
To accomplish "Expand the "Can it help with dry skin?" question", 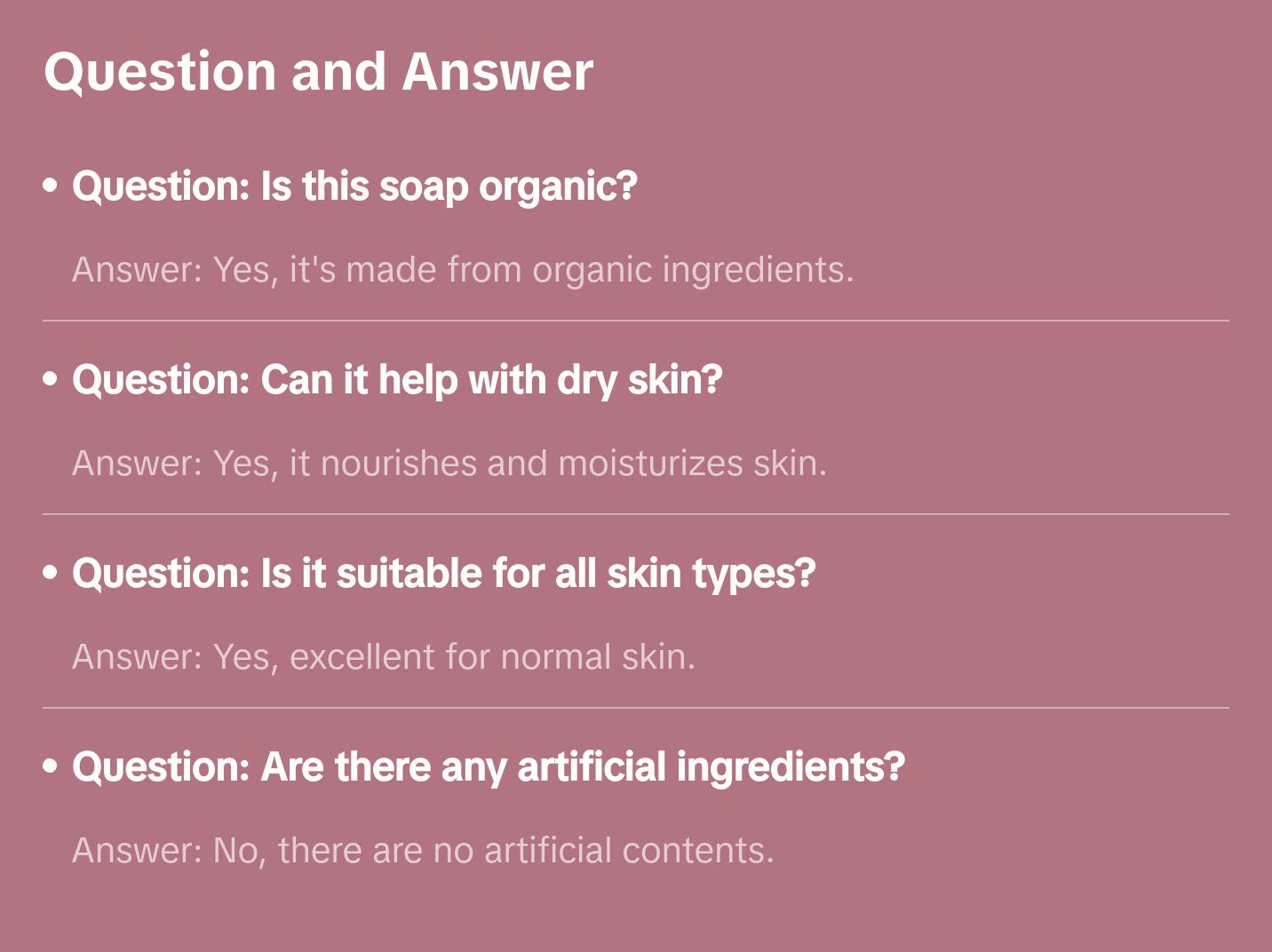I will point(397,380).
